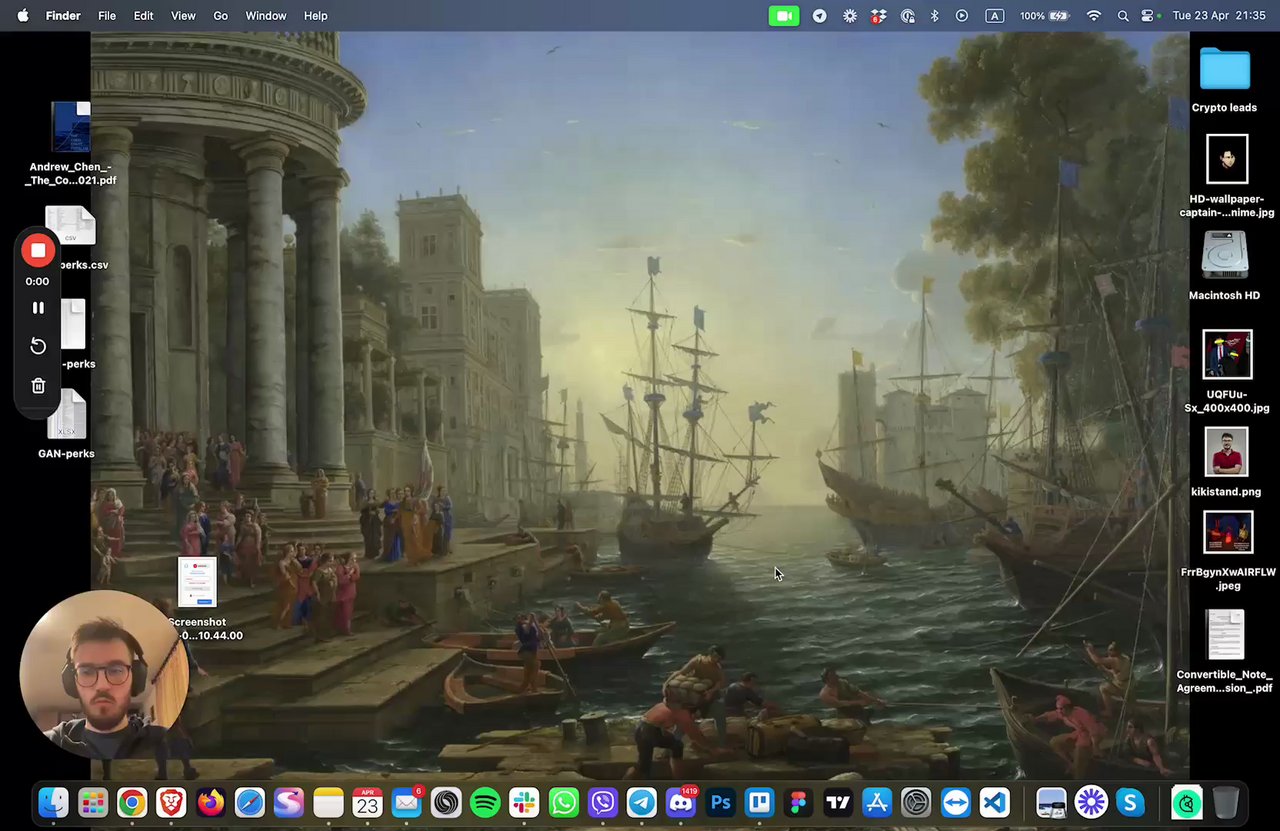Select the Macintosh HD drive
Screen dimensions: 1280x831
[1225, 255]
